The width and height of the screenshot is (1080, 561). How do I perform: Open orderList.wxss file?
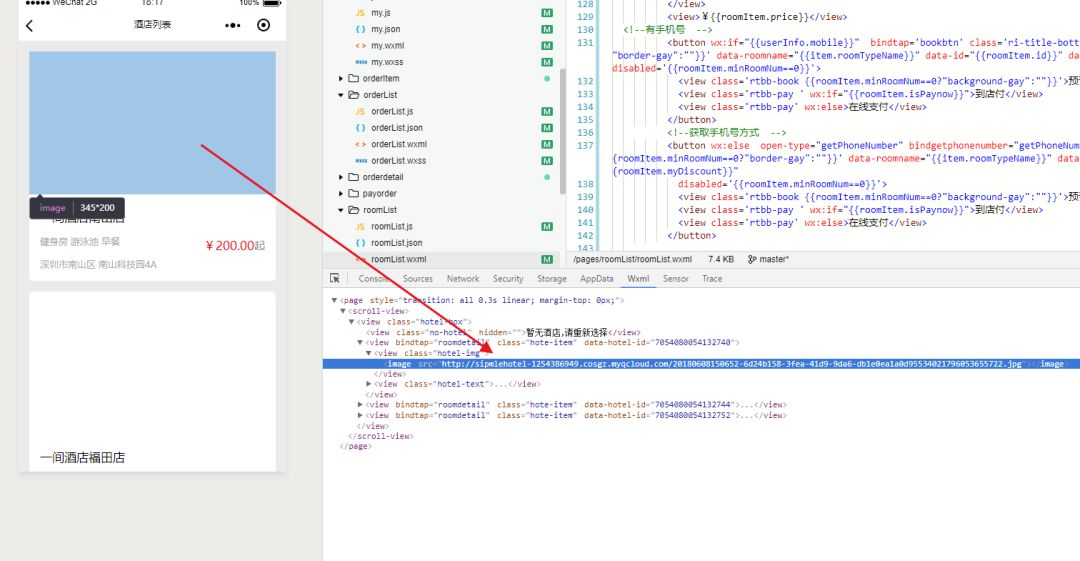(x=398, y=161)
